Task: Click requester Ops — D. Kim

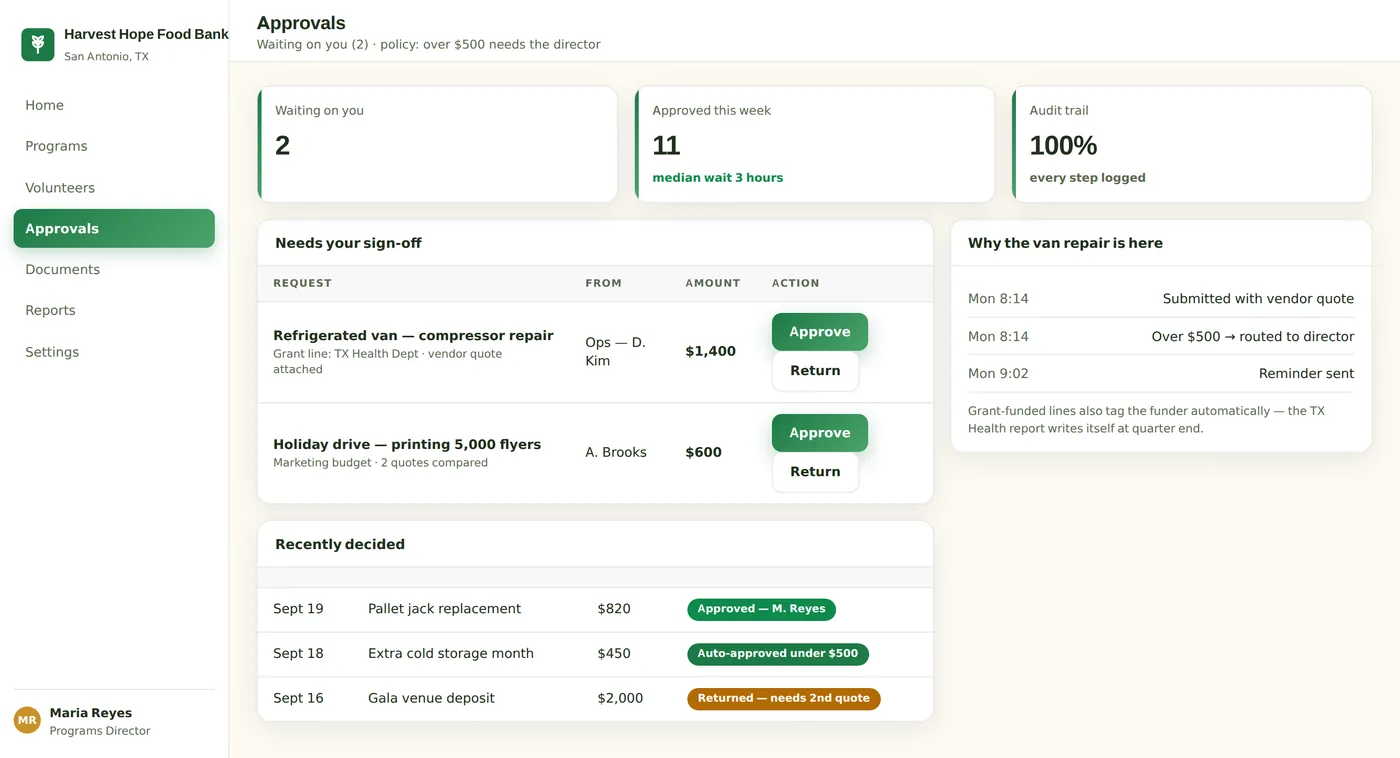Action: [616, 352]
